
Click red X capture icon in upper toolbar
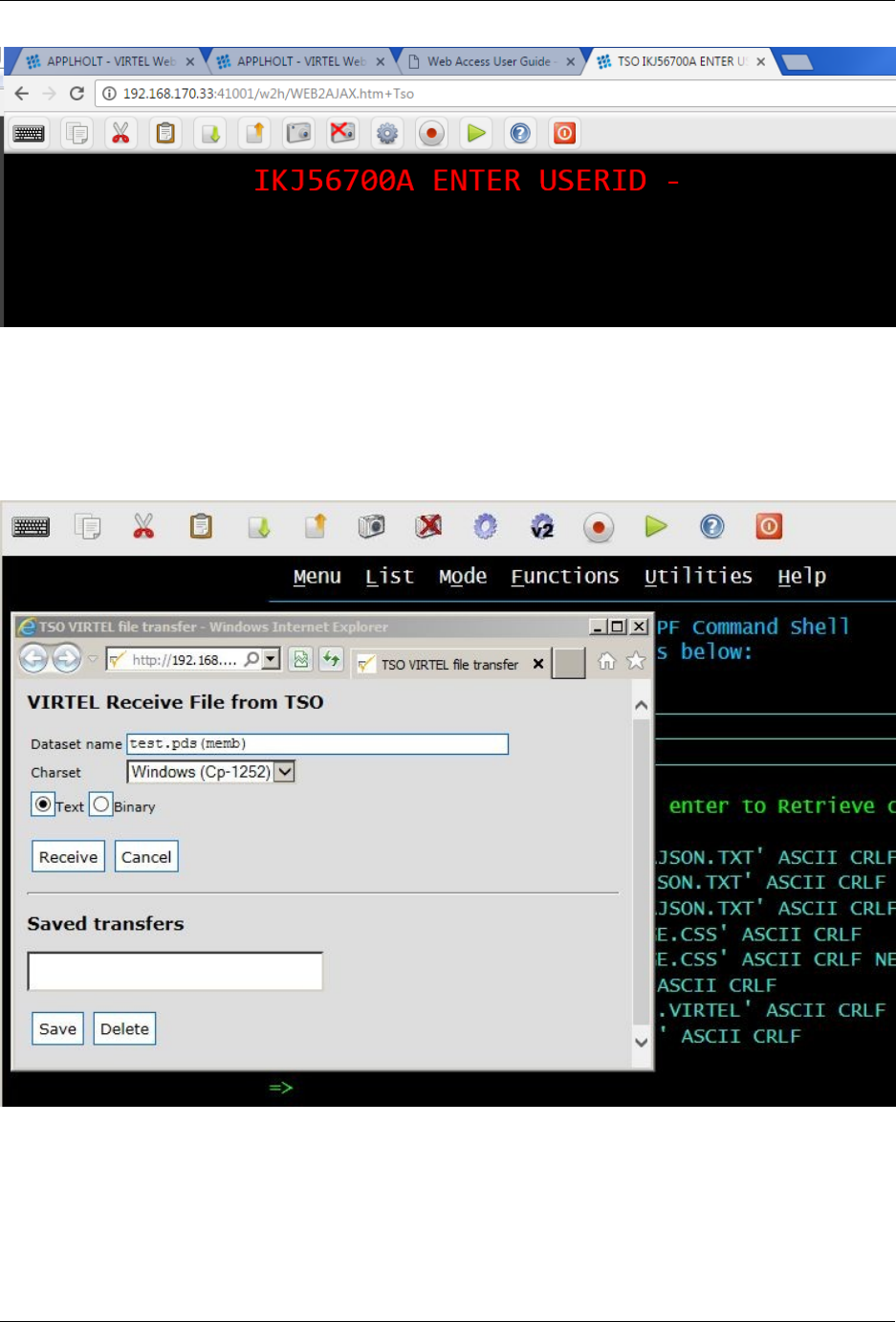tap(342, 134)
